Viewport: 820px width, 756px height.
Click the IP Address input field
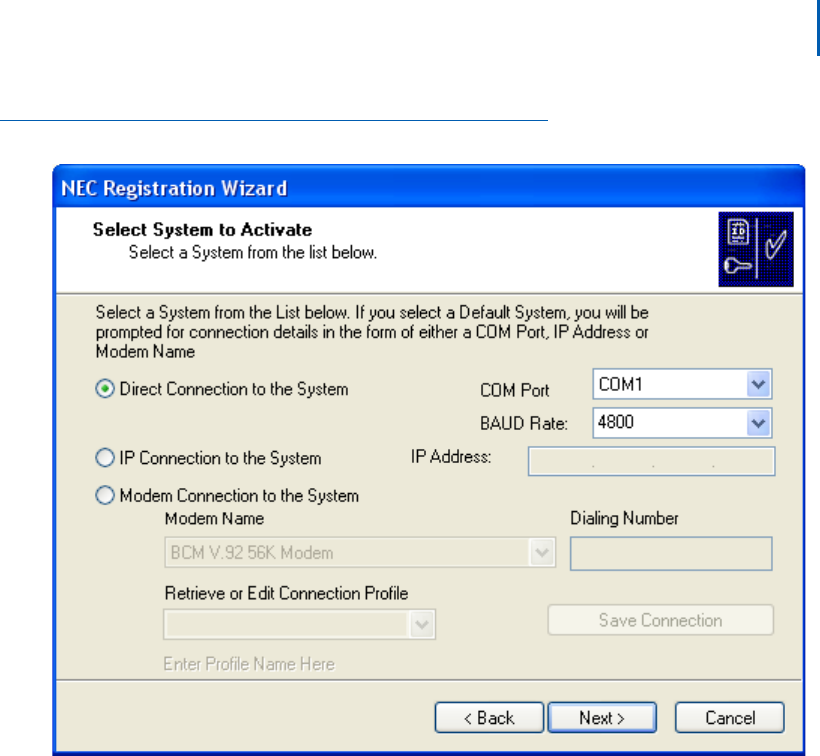coord(652,461)
